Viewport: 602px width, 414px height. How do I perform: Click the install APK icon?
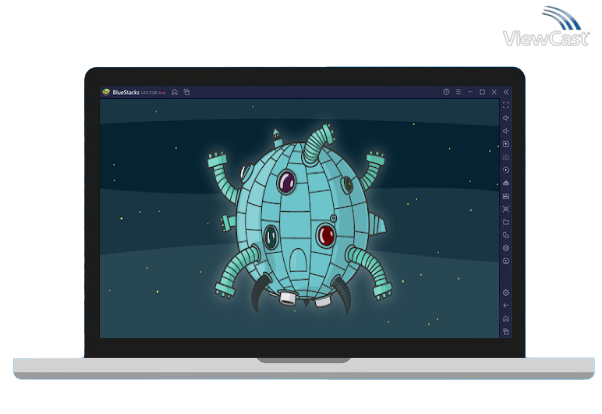coord(506,183)
